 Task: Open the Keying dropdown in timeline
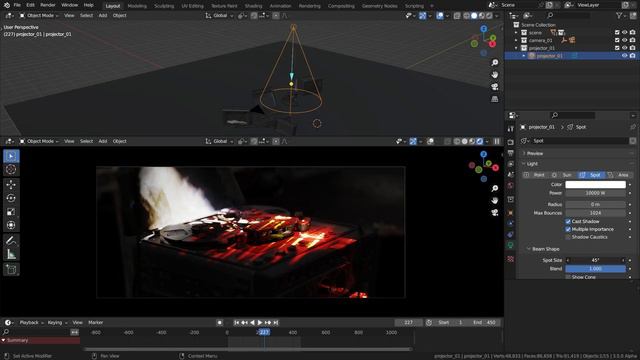(x=57, y=322)
